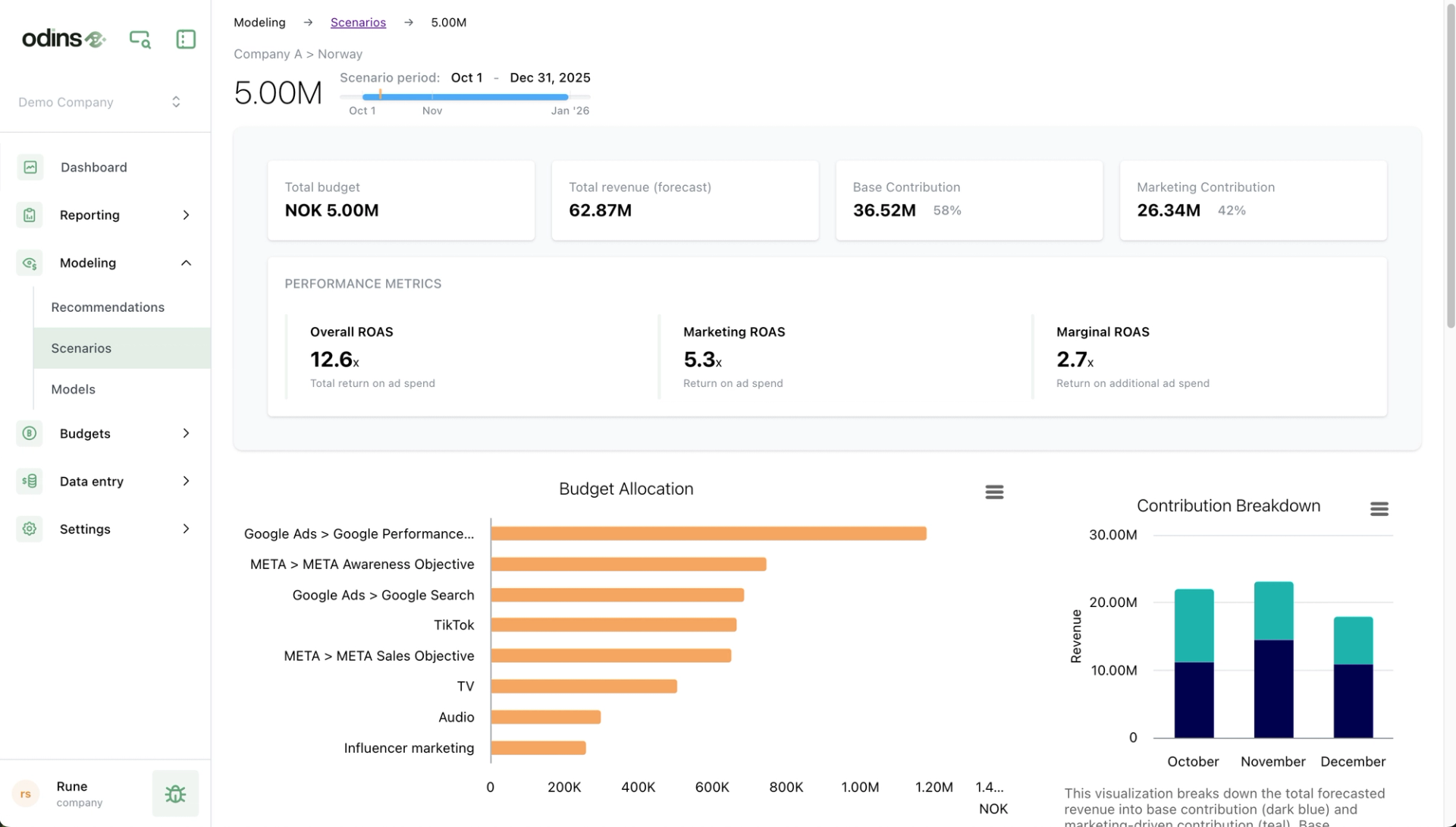Open Budget Allocation chart hamburger menu
Screen dimensions: 1456x827
pyautogui.click(x=994, y=492)
